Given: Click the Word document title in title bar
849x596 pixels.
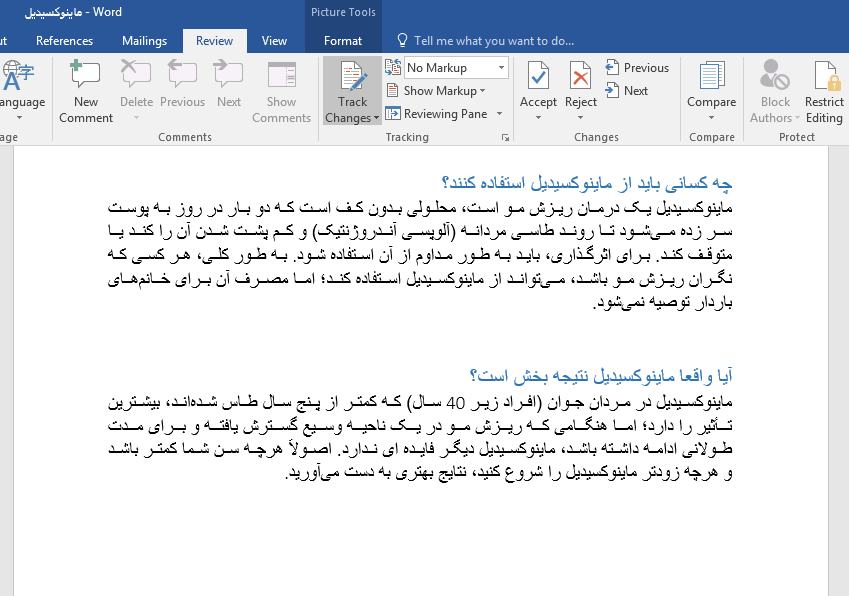Looking at the screenshot, I should tap(73, 12).
